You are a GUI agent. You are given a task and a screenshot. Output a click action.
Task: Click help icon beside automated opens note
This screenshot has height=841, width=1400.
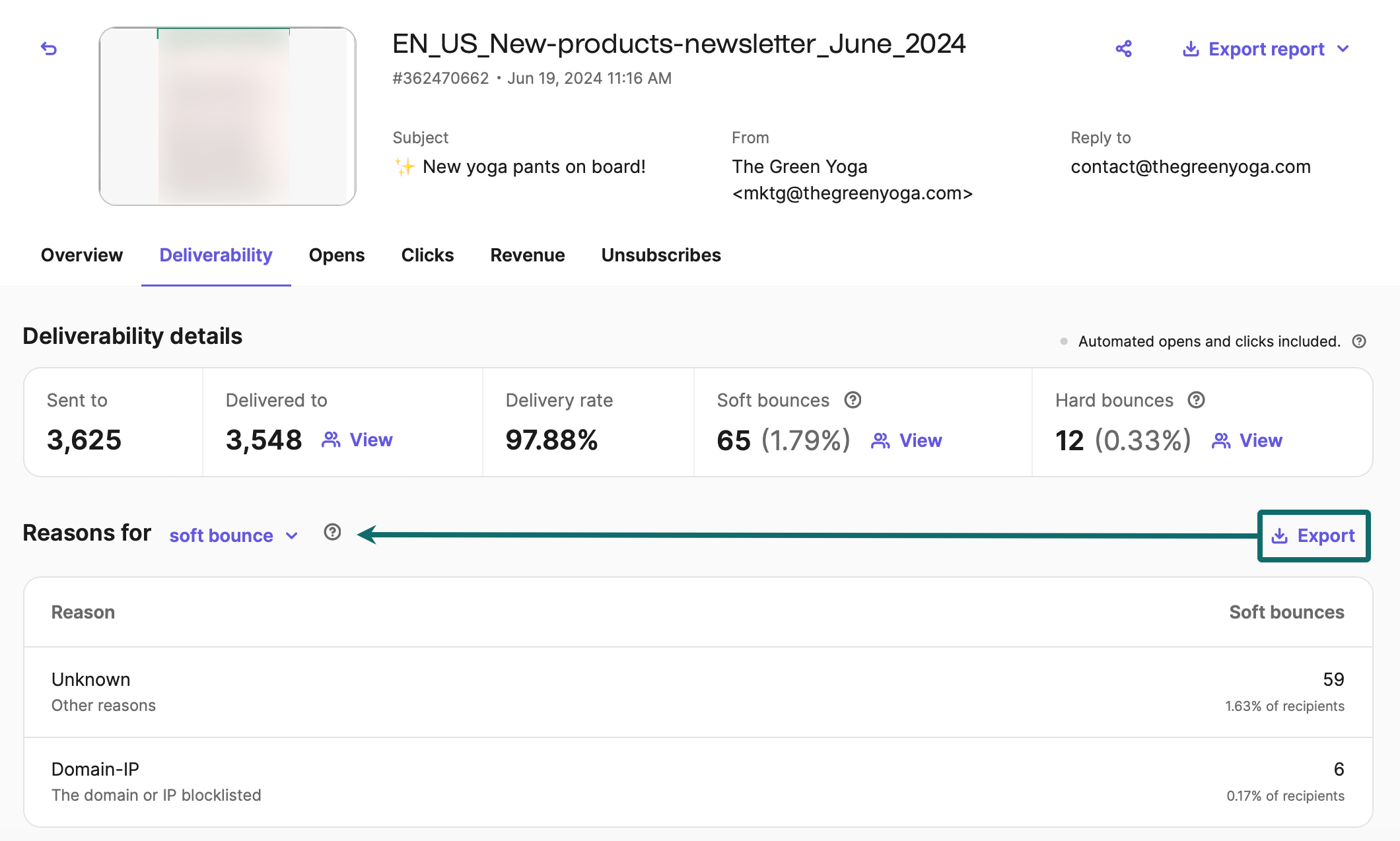click(1359, 341)
